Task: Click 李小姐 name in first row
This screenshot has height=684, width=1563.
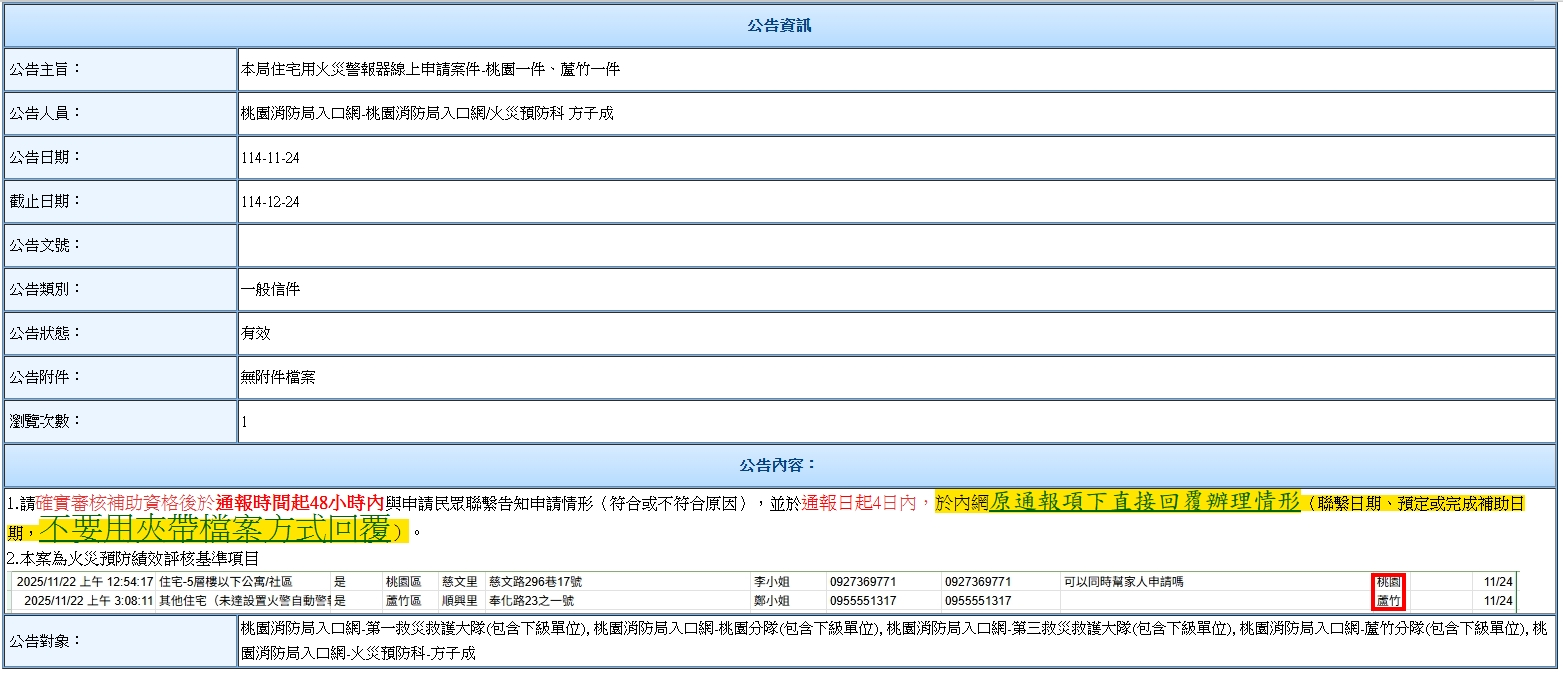Action: pyautogui.click(x=773, y=582)
